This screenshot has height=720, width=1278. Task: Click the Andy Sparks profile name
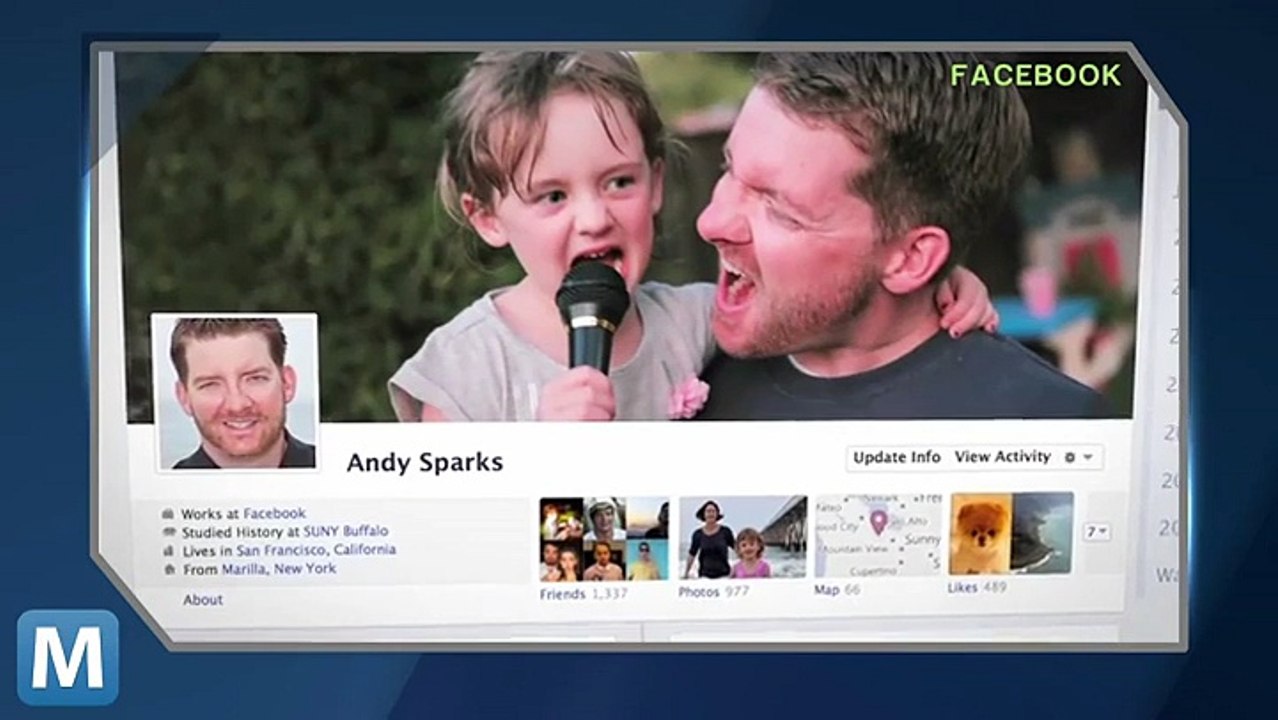(424, 462)
